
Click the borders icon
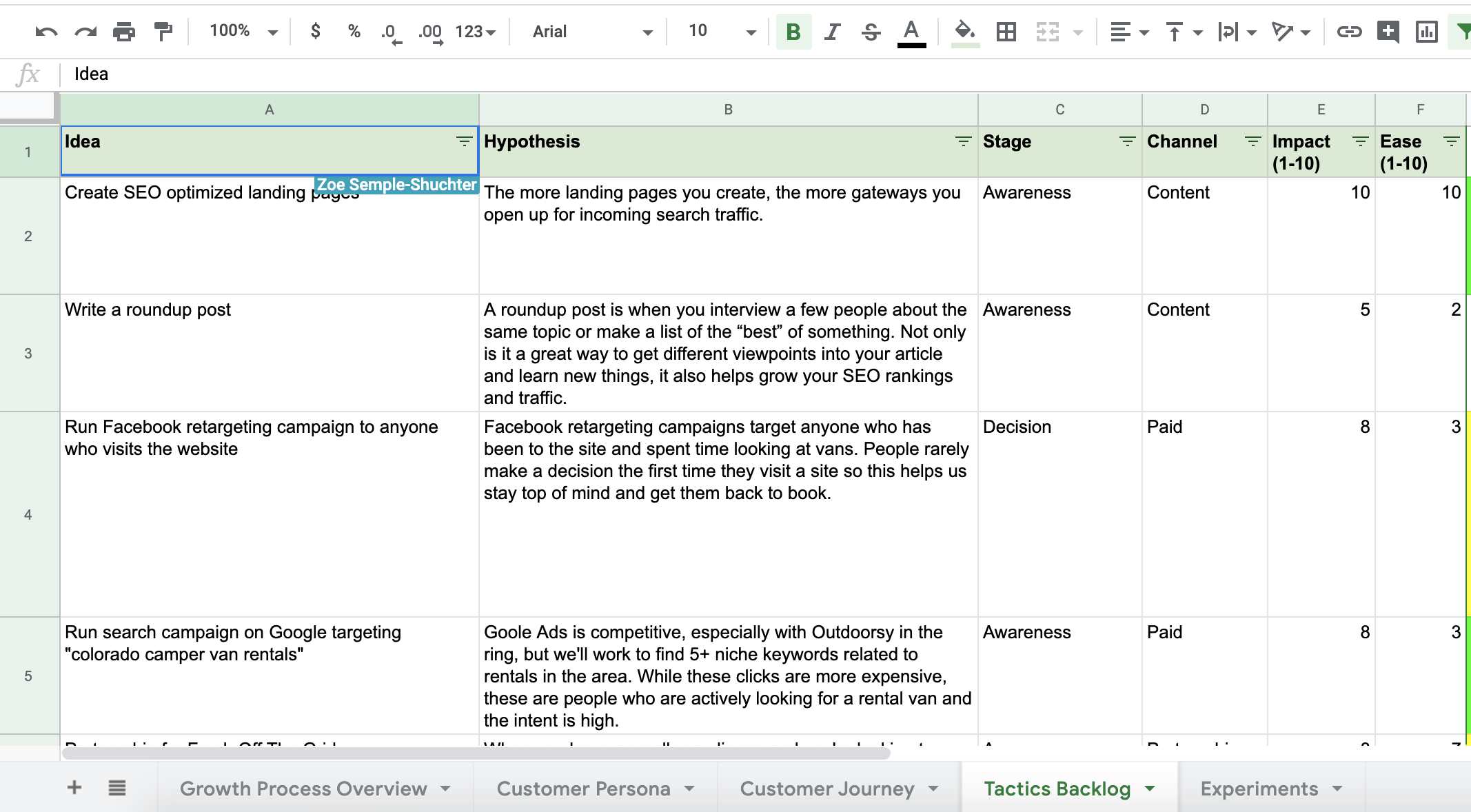click(1006, 31)
